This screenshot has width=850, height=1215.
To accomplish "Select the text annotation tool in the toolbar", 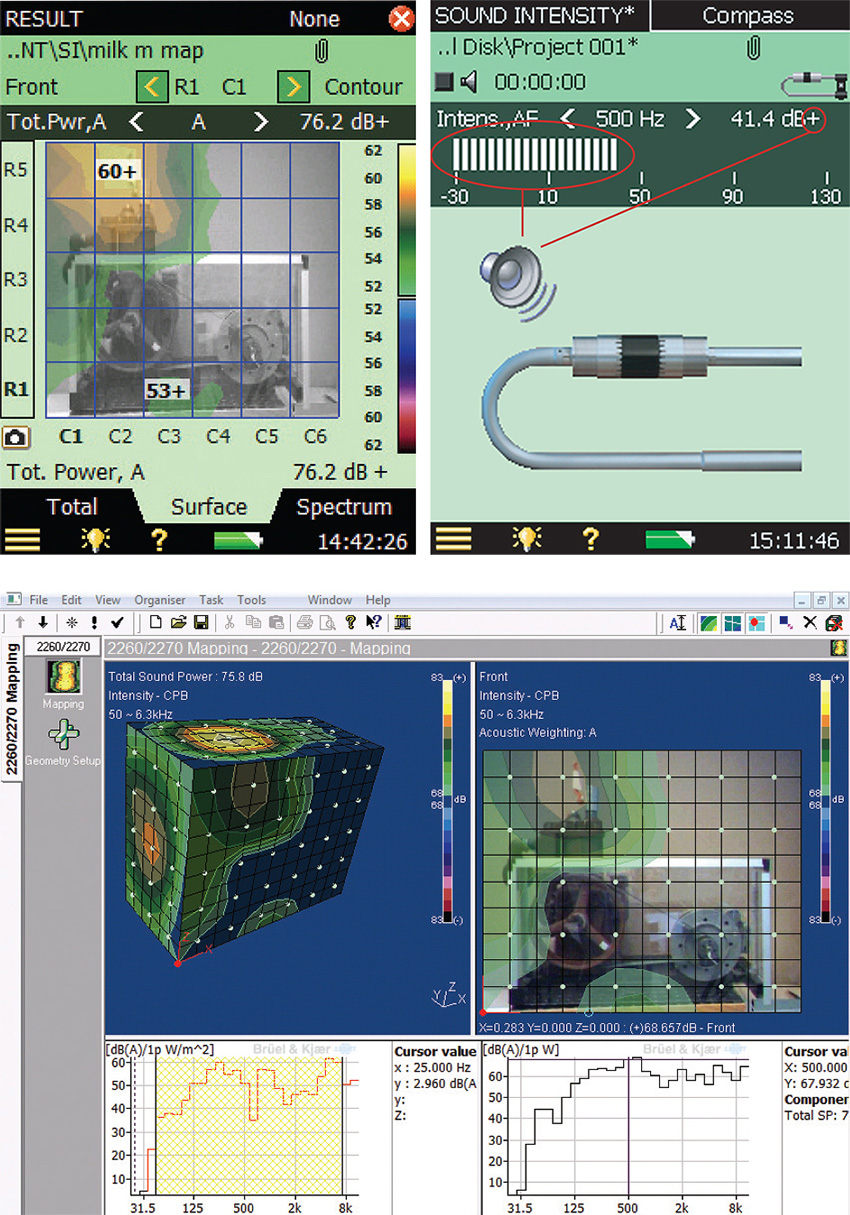I will click(x=677, y=622).
